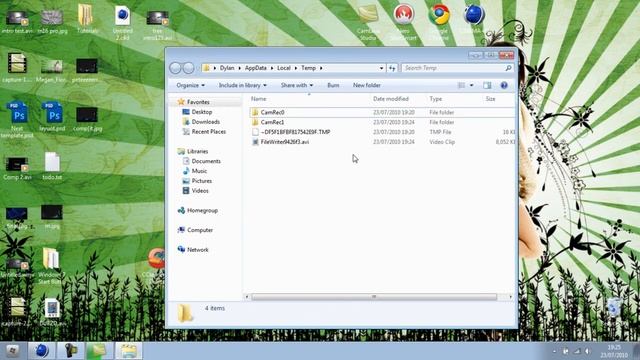
Task: Select the Tutorials folder on desktop
Action: click(87, 20)
